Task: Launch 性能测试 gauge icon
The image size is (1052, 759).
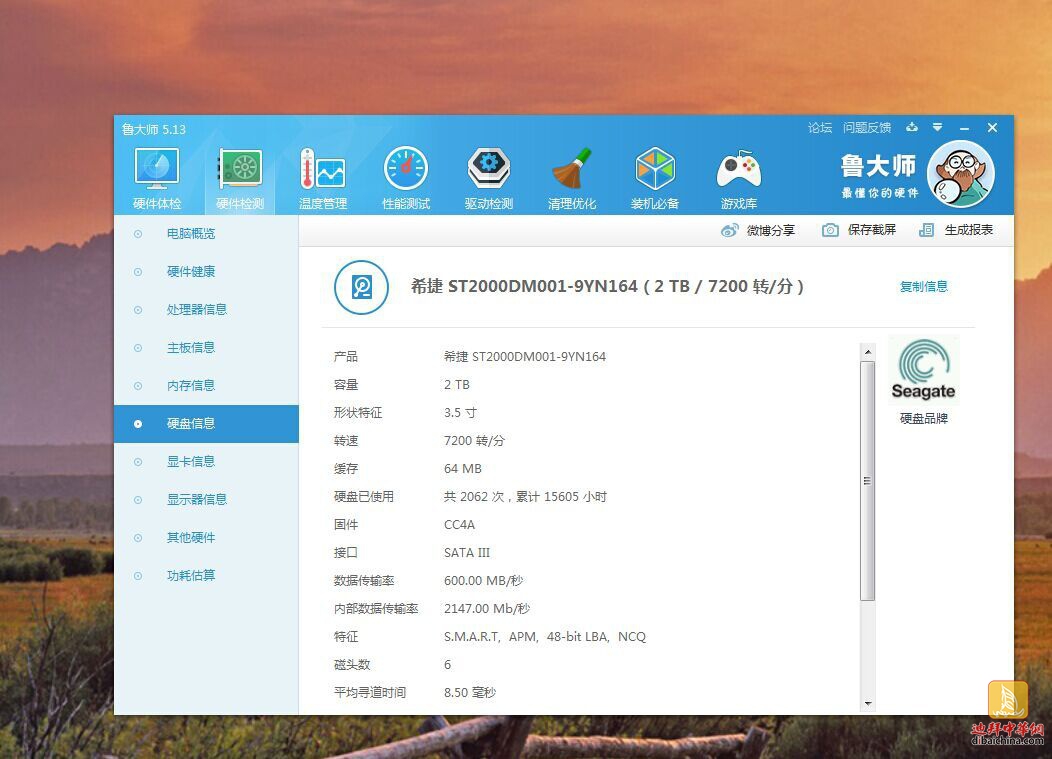Action: [406, 168]
